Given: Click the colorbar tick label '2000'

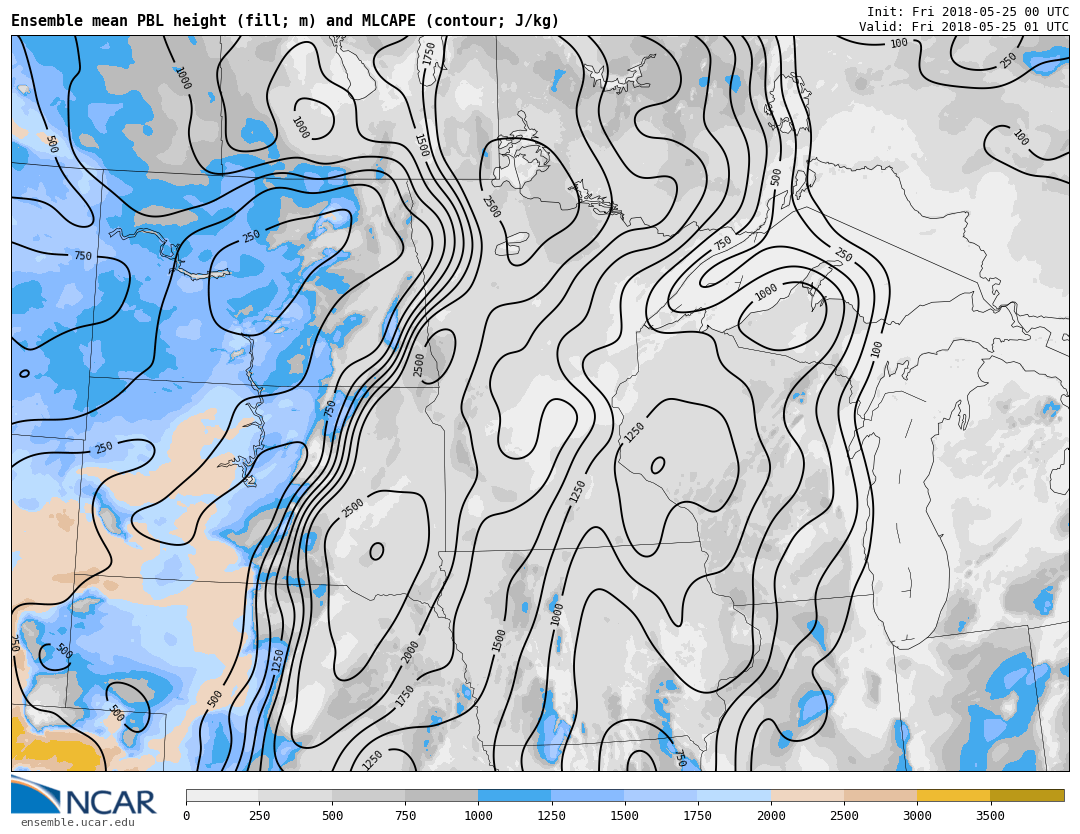Looking at the screenshot, I should click(771, 816).
